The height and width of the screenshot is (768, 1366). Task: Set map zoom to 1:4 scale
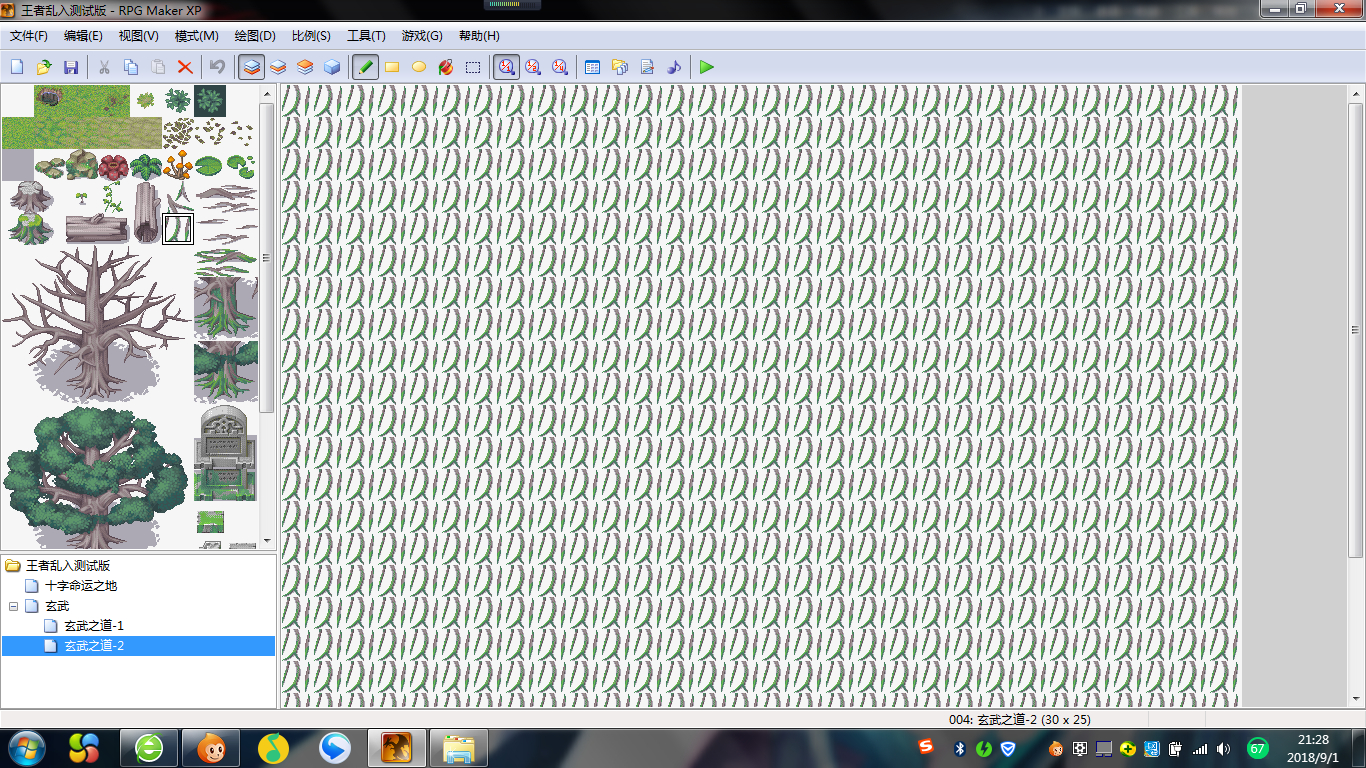pos(560,67)
